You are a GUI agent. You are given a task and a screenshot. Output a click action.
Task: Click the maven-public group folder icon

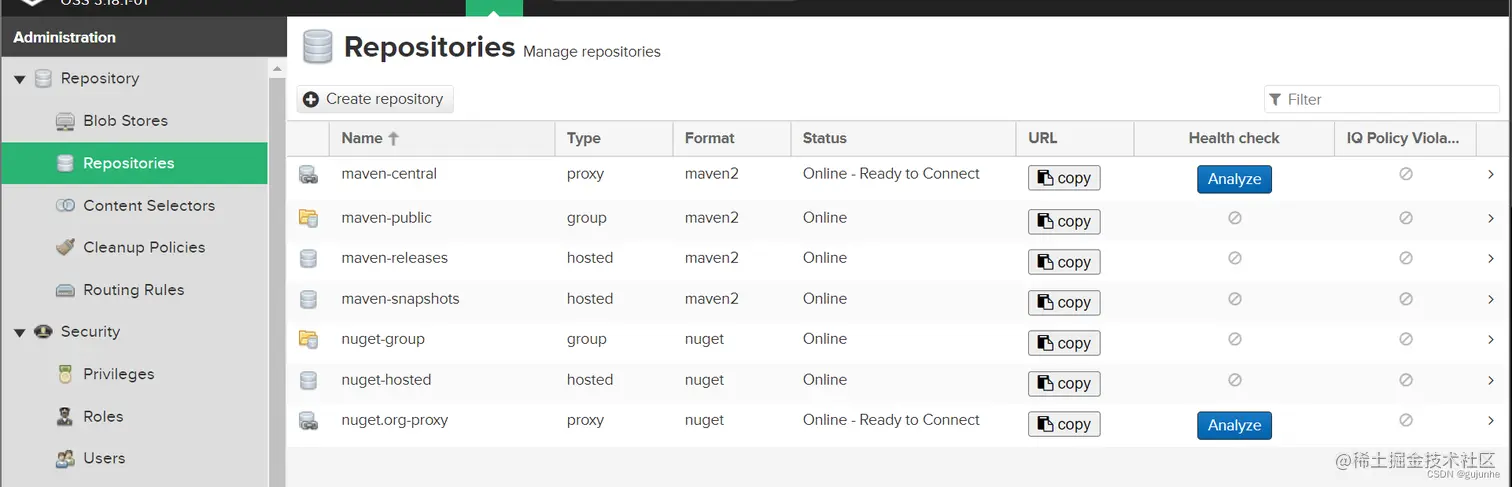(x=308, y=217)
